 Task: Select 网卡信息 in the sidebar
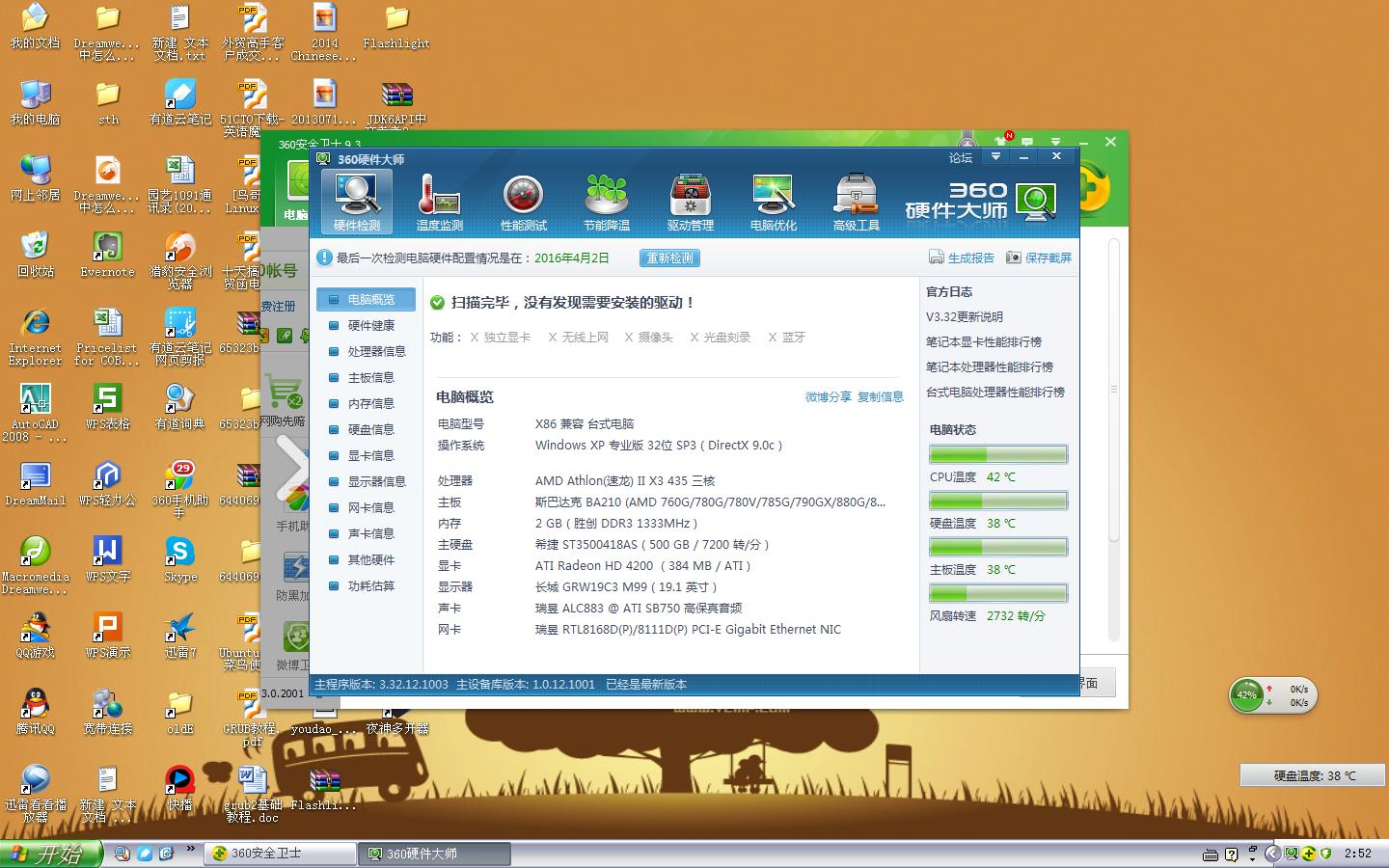pos(366,507)
